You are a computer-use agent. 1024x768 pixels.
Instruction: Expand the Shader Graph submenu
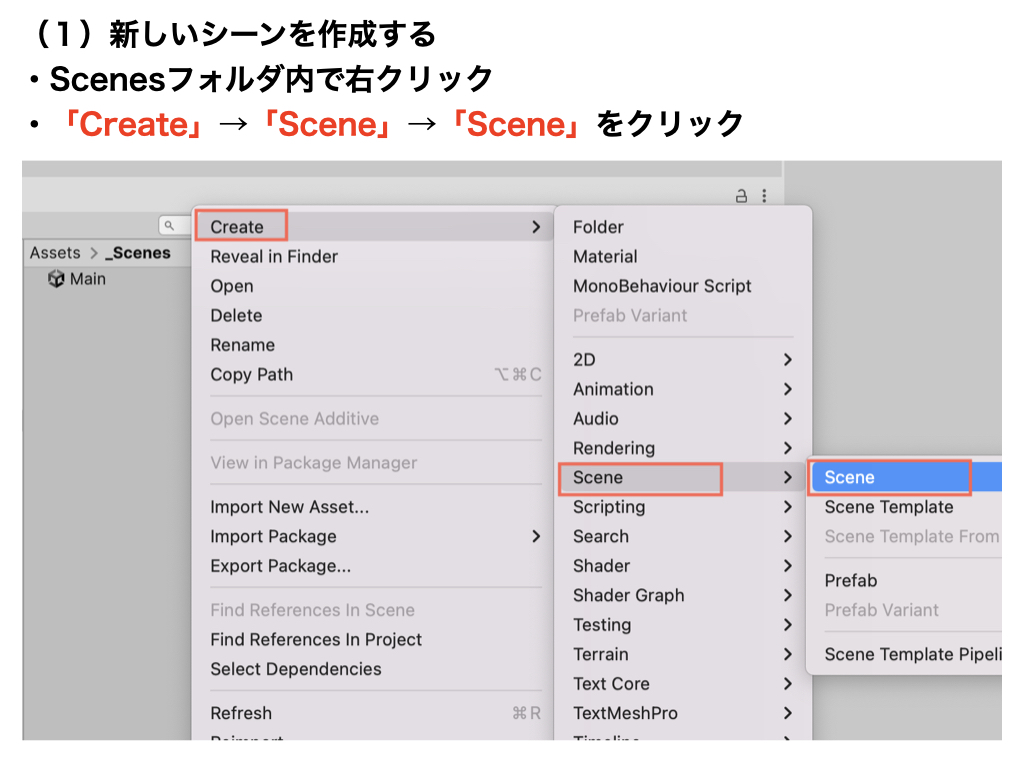click(788, 595)
